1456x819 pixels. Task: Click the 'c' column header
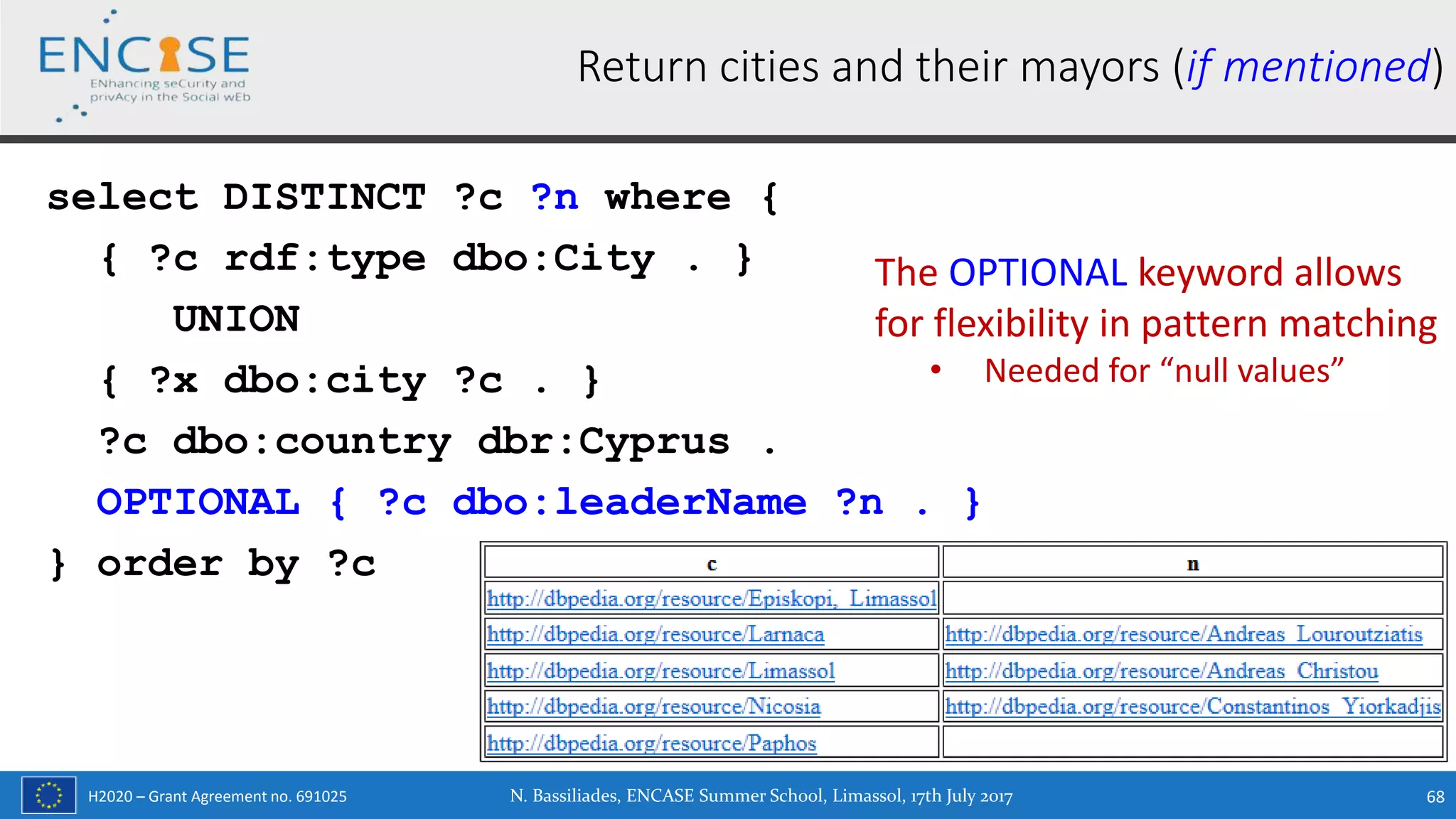point(712,564)
